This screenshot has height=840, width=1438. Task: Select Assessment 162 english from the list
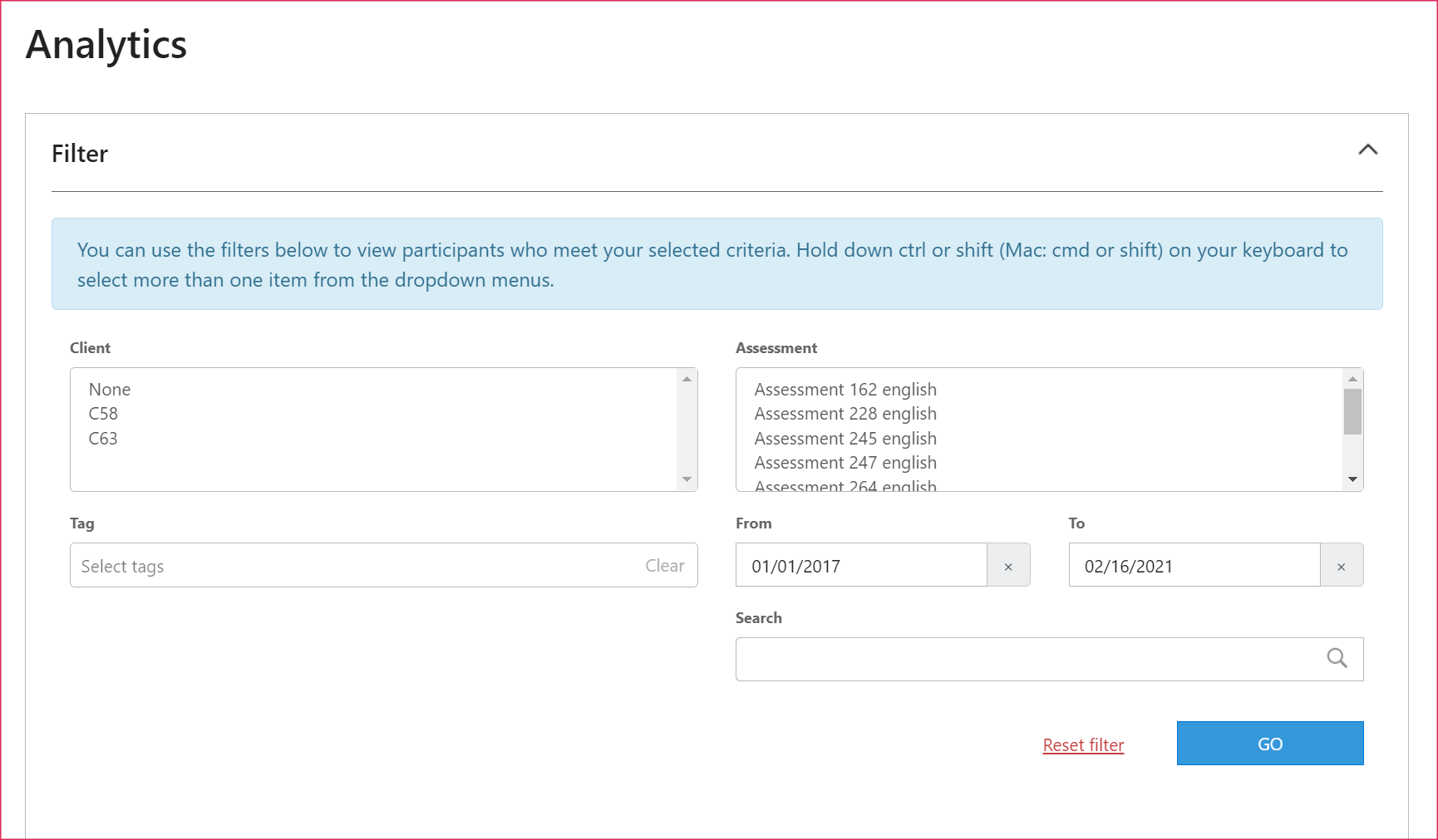pos(845,389)
